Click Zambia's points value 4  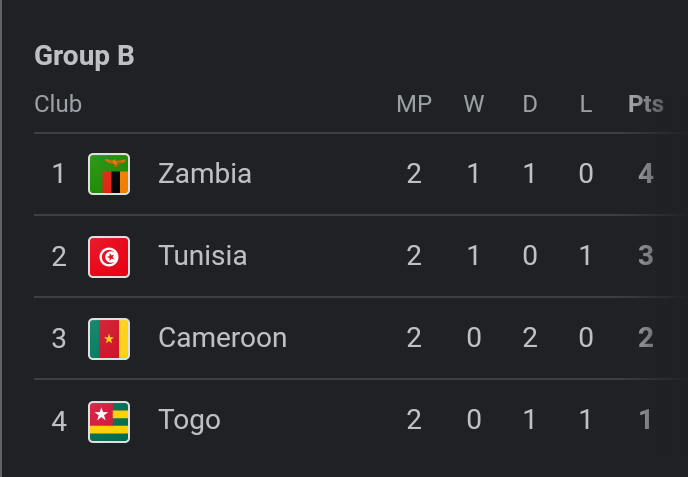point(646,174)
